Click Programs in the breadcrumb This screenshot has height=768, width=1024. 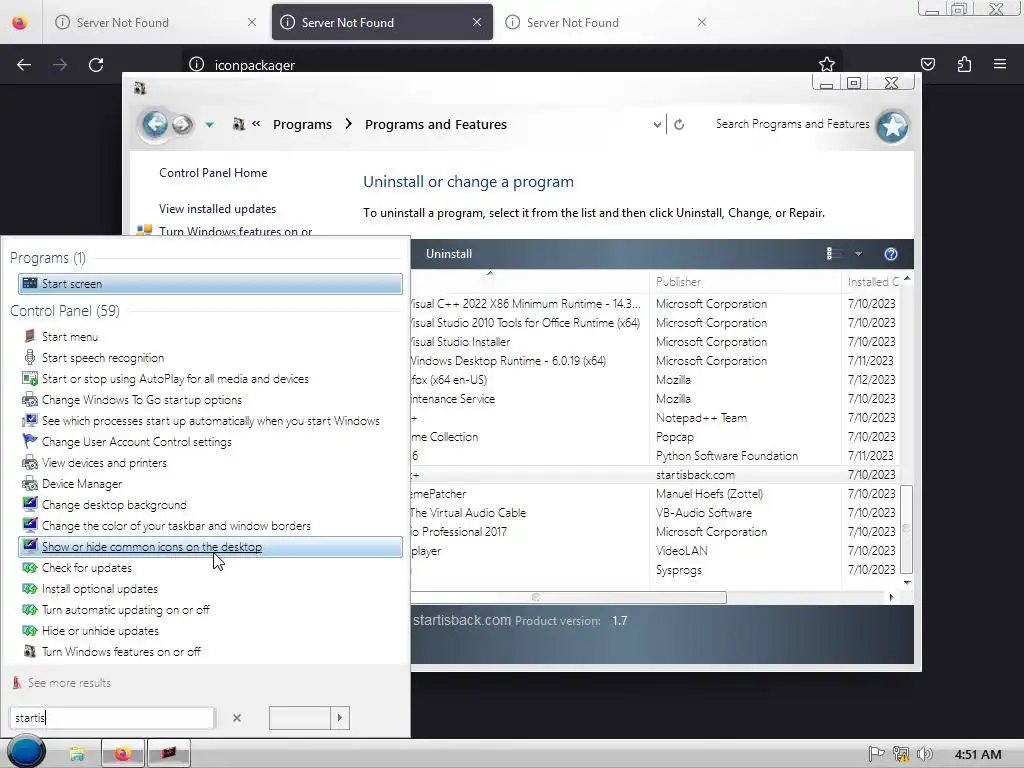(x=302, y=124)
